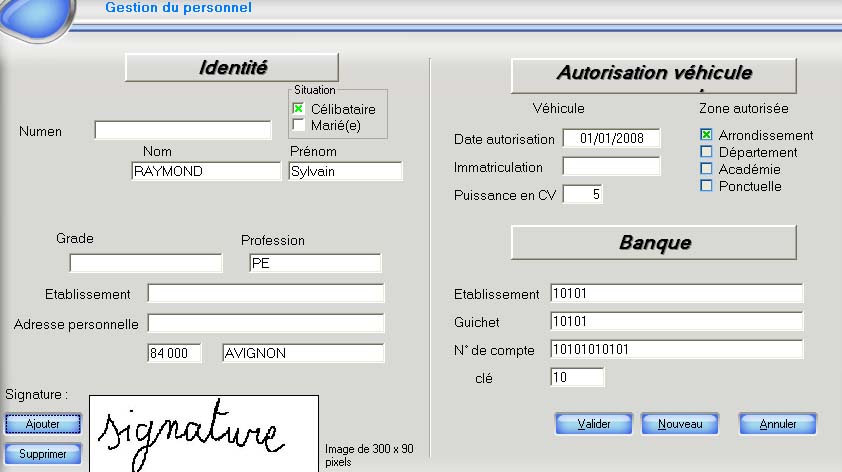842x472 pixels.
Task: Click the Banque header button
Action: tap(653, 242)
